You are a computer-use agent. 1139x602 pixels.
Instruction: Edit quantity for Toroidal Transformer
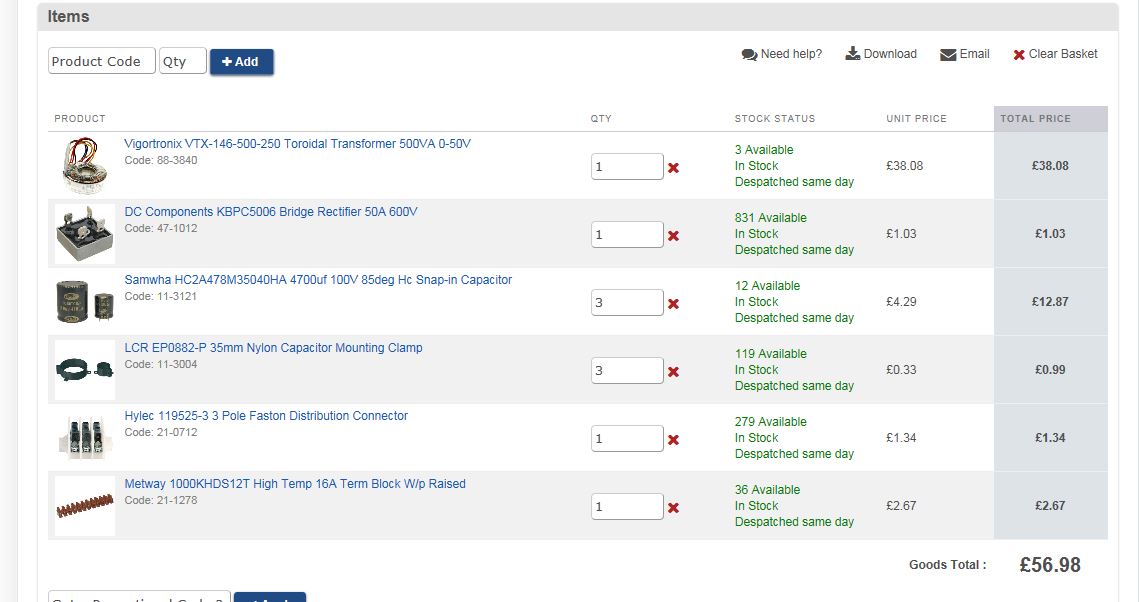pos(626,167)
